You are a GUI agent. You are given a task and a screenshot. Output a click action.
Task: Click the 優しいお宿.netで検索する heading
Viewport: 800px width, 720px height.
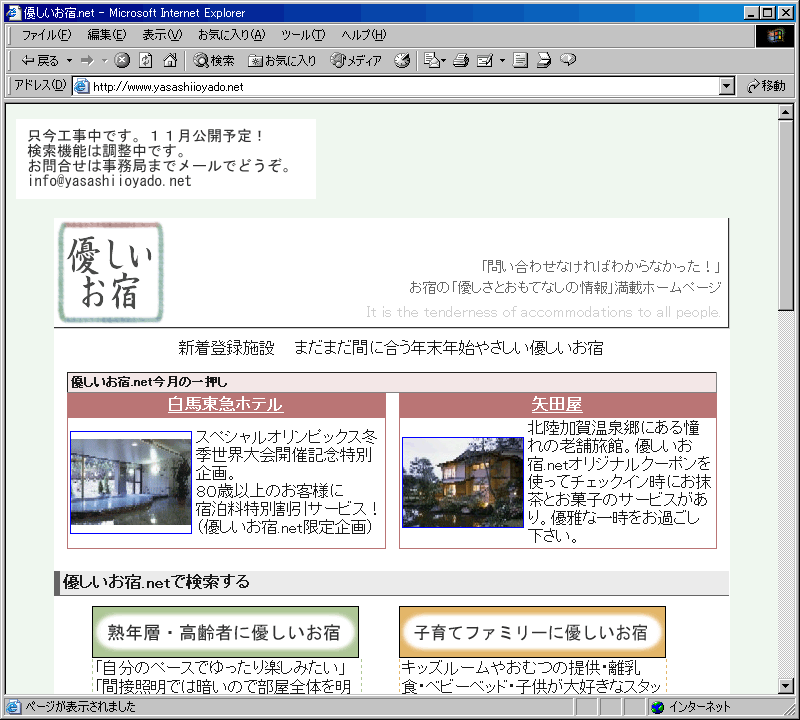pyautogui.click(x=156, y=582)
